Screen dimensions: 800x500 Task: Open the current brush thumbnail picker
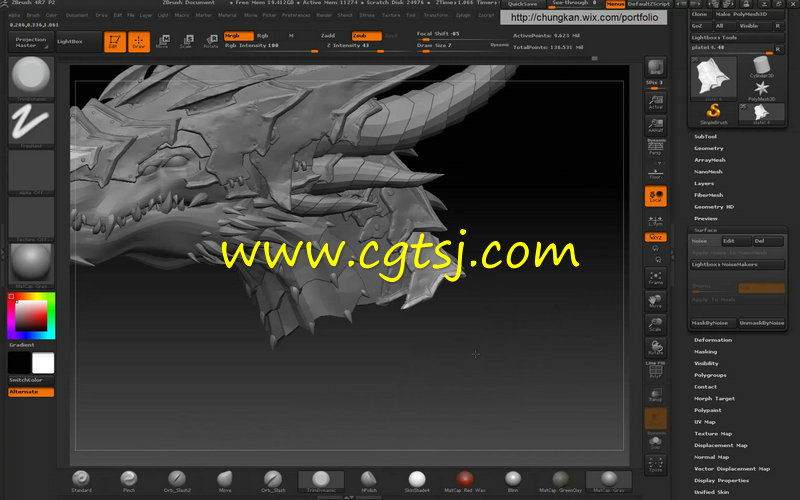tap(31, 78)
